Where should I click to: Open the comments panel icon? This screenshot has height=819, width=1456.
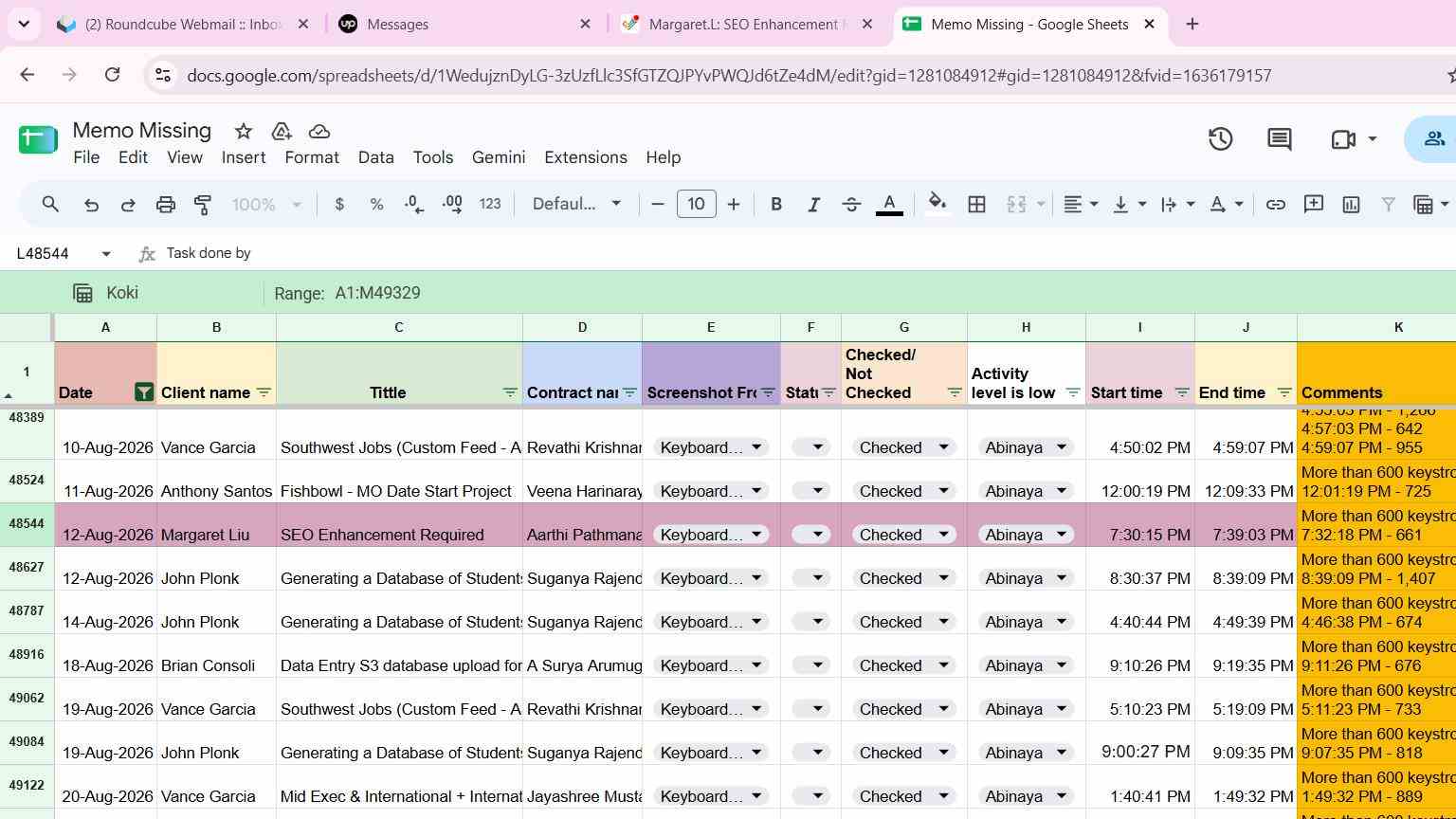point(1280,139)
